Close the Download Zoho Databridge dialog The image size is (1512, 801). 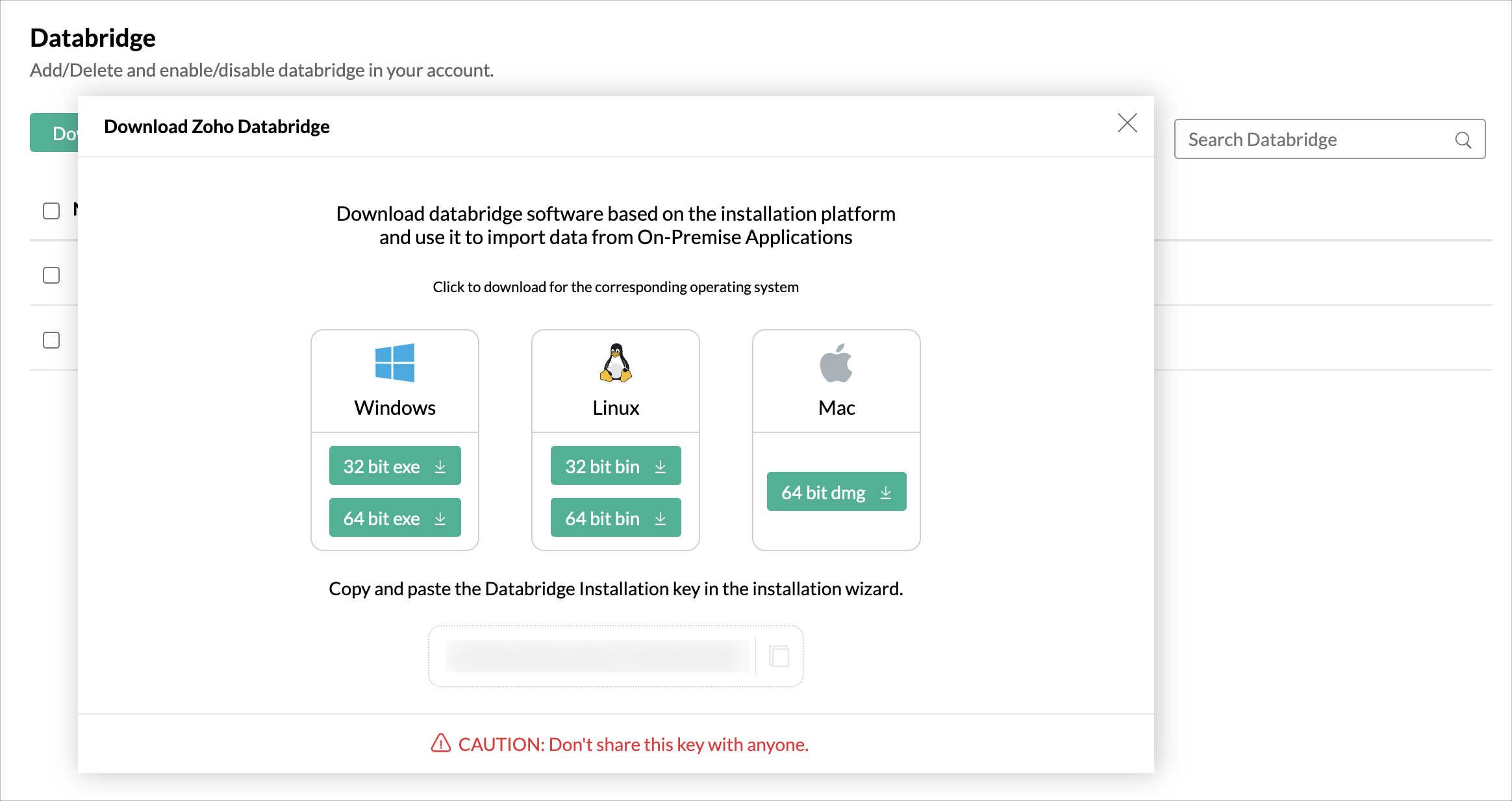[1128, 123]
